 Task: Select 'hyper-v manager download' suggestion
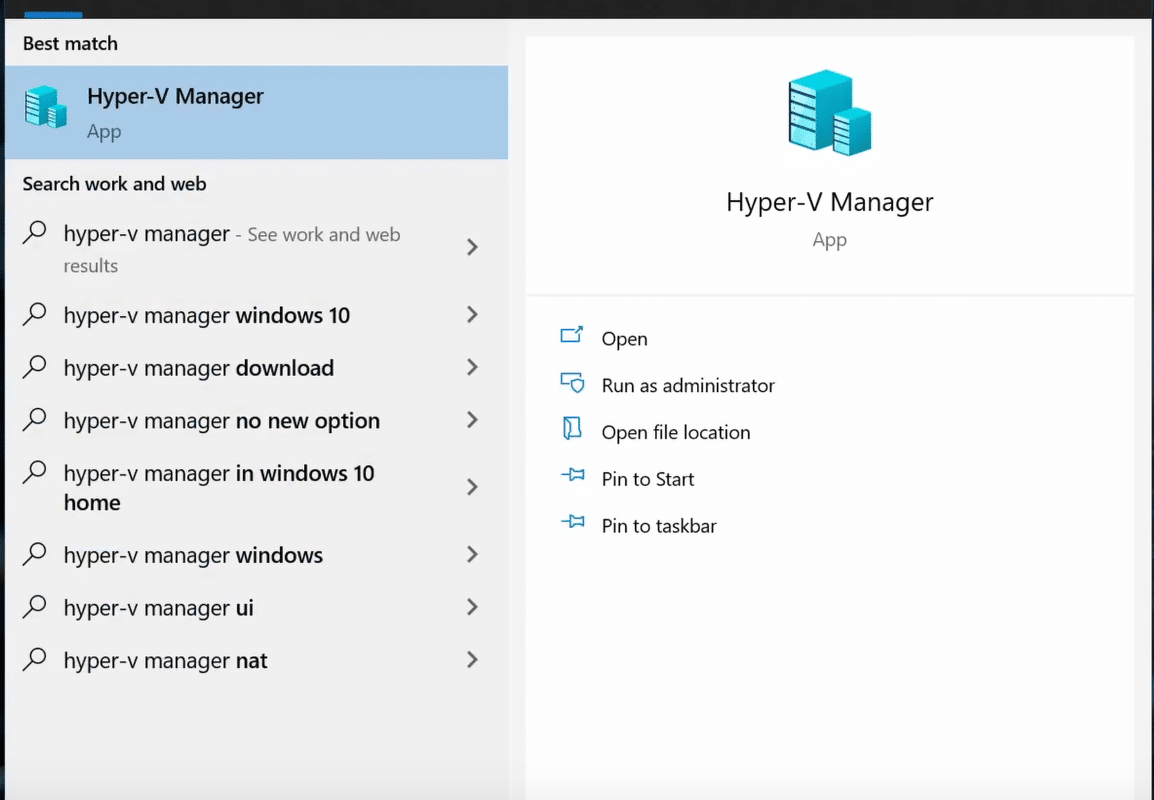tap(256, 367)
